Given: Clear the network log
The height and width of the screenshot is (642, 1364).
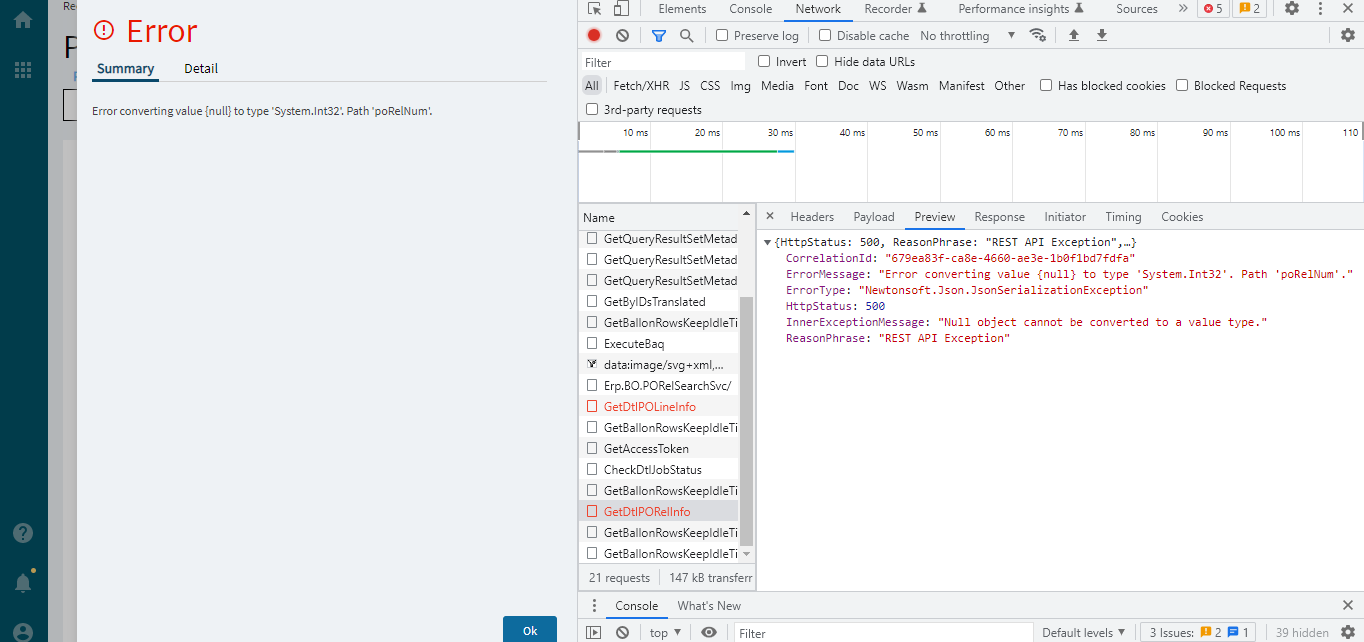Looking at the screenshot, I should tap(622, 35).
